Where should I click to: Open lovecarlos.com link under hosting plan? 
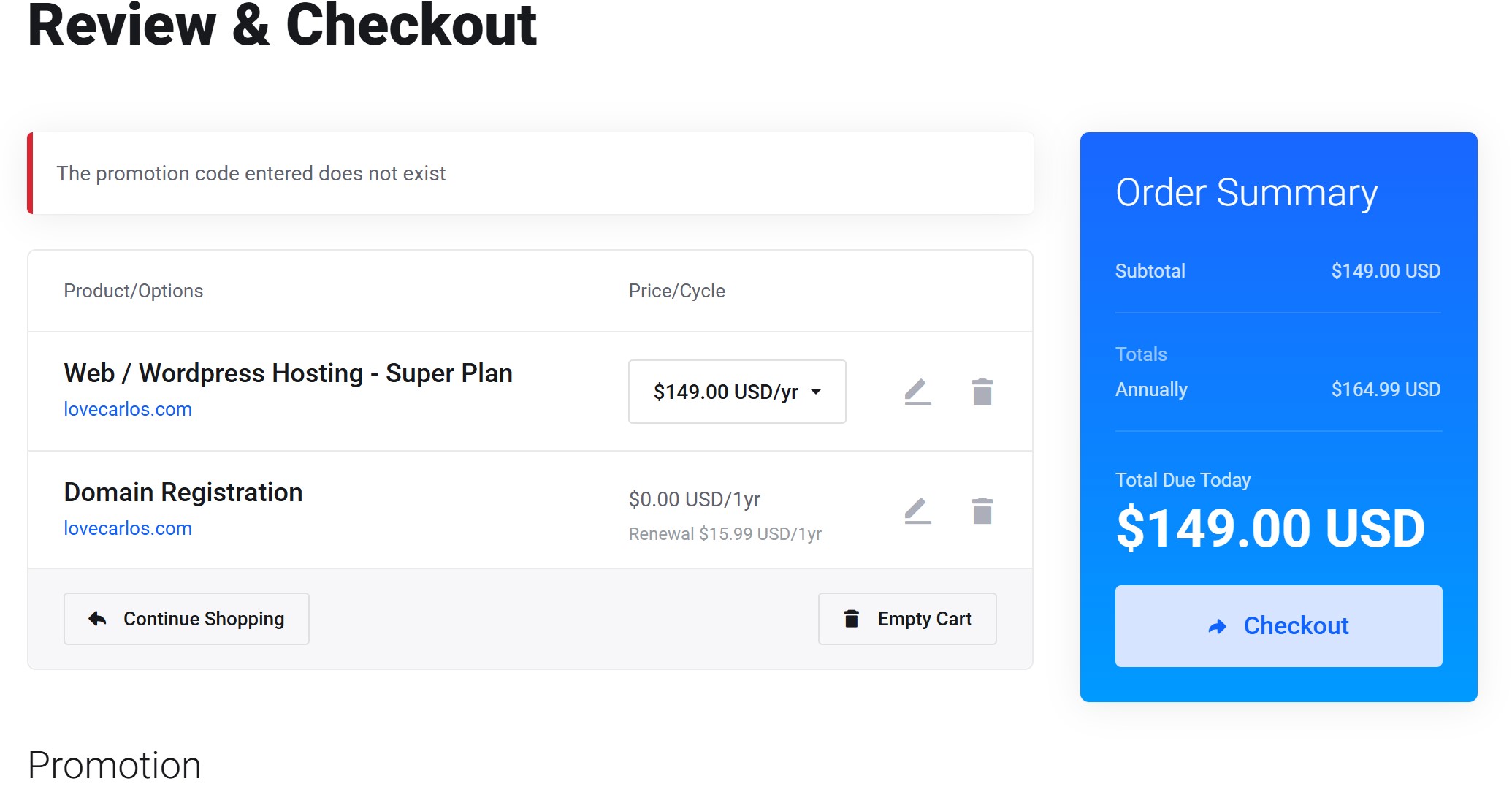128,408
